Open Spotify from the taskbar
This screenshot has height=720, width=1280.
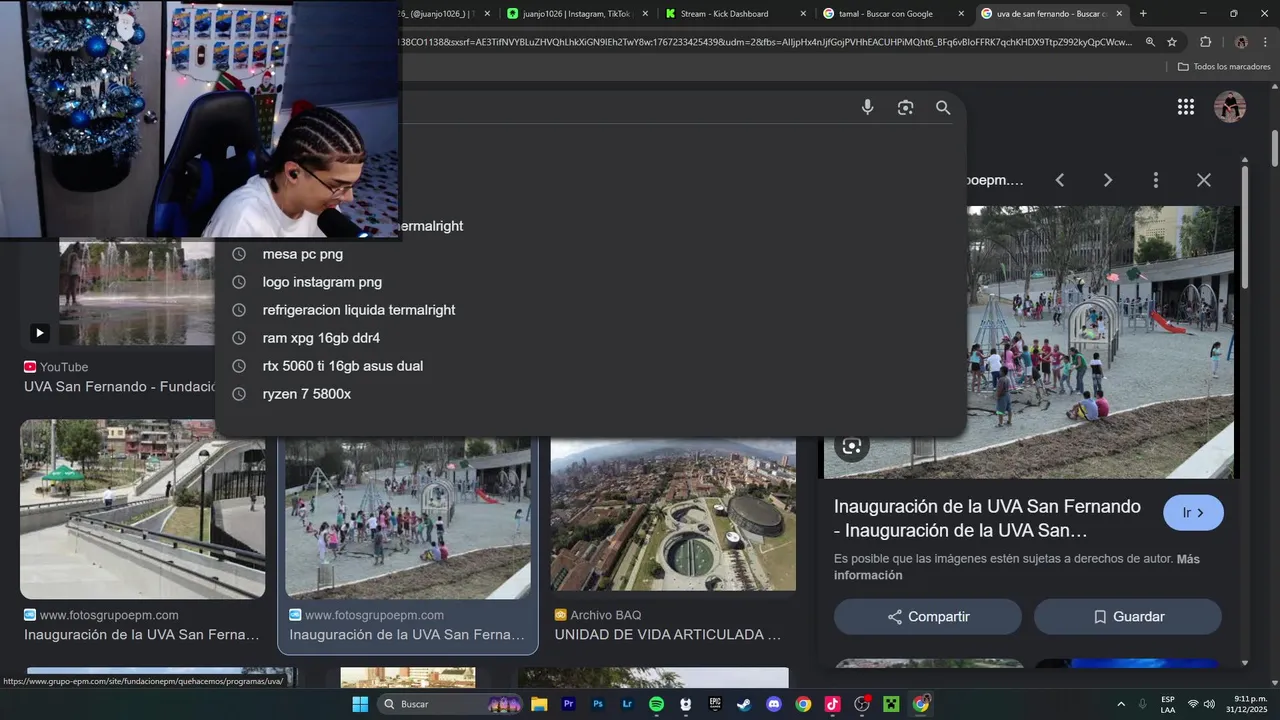click(656, 704)
